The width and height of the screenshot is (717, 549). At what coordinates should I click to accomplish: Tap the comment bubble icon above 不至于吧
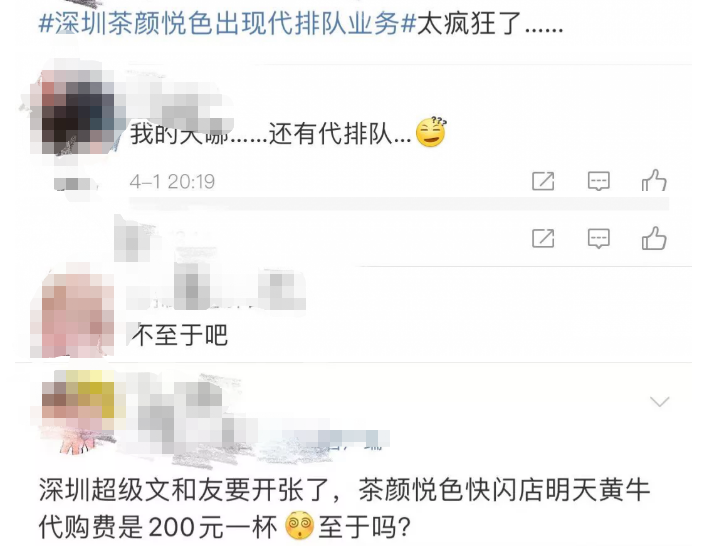coord(599,239)
